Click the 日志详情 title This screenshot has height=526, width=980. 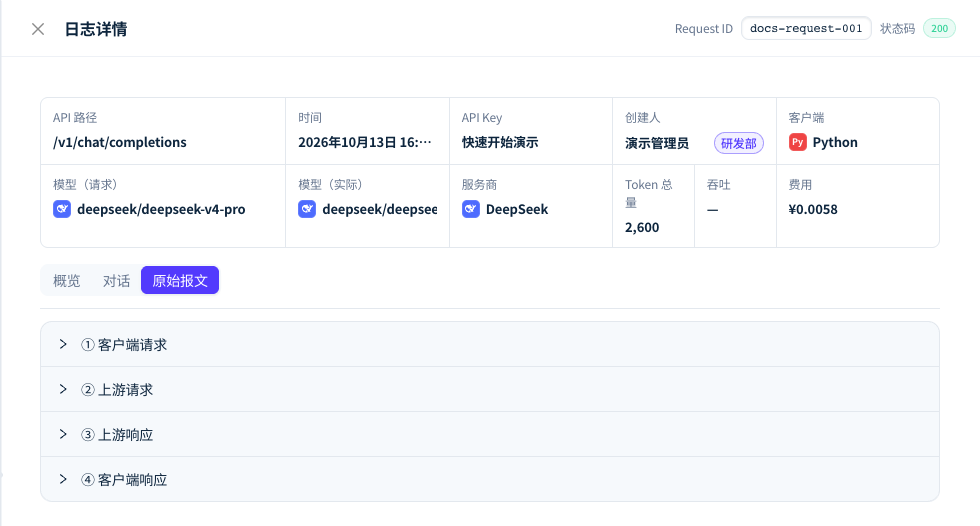pyautogui.click(x=96, y=29)
